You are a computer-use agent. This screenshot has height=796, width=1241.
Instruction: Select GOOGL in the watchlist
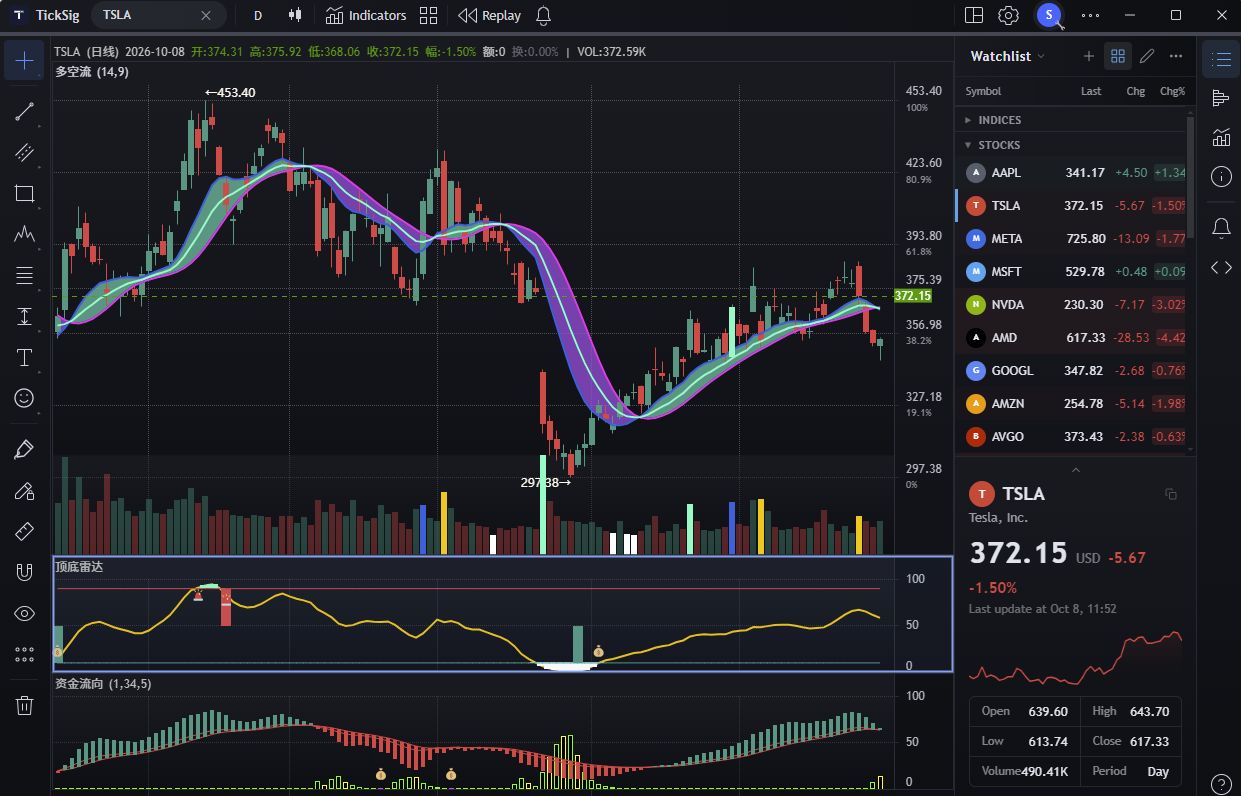tap(1071, 371)
